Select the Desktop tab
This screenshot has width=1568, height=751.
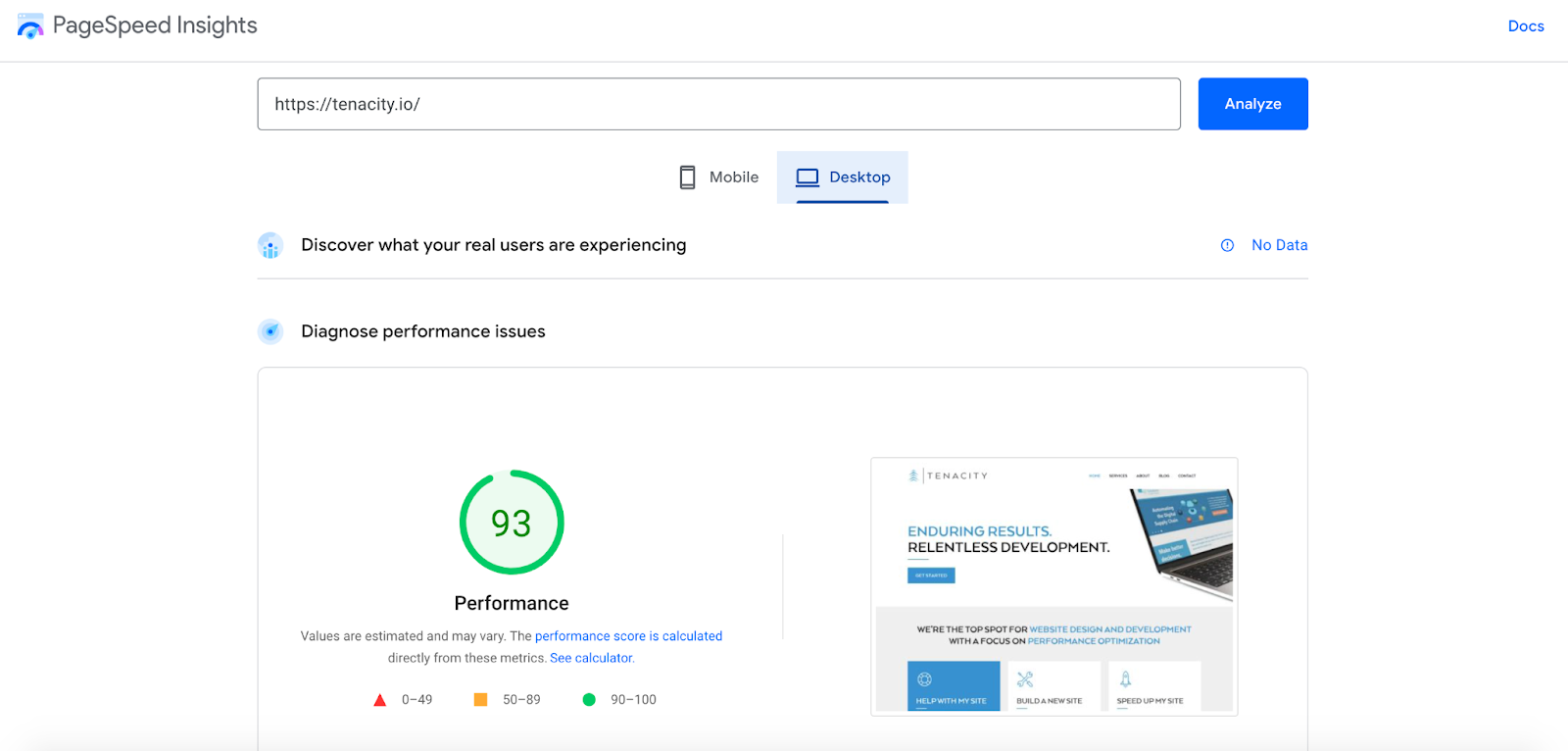pos(843,177)
